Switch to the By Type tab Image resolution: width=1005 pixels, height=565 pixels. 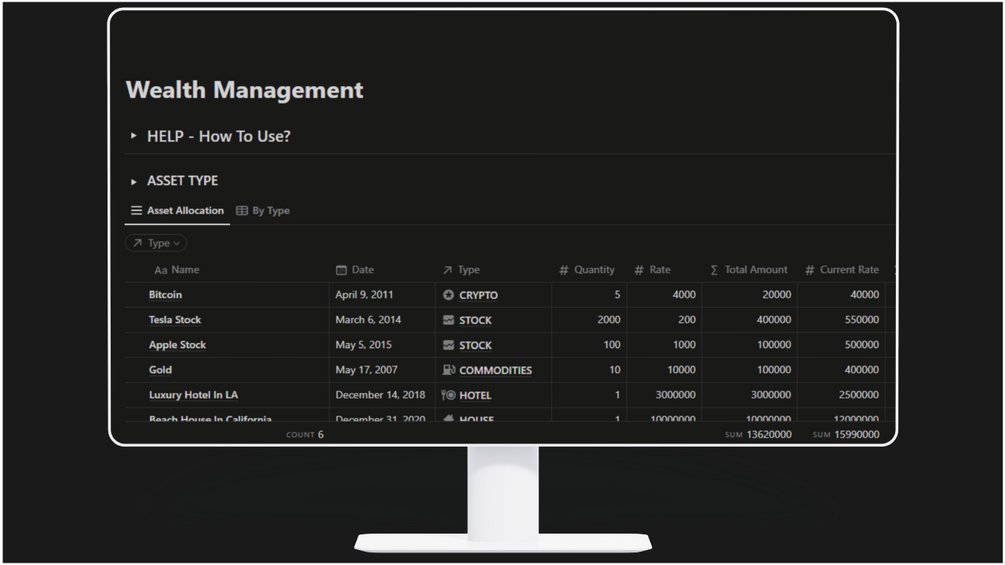pyautogui.click(x=263, y=210)
